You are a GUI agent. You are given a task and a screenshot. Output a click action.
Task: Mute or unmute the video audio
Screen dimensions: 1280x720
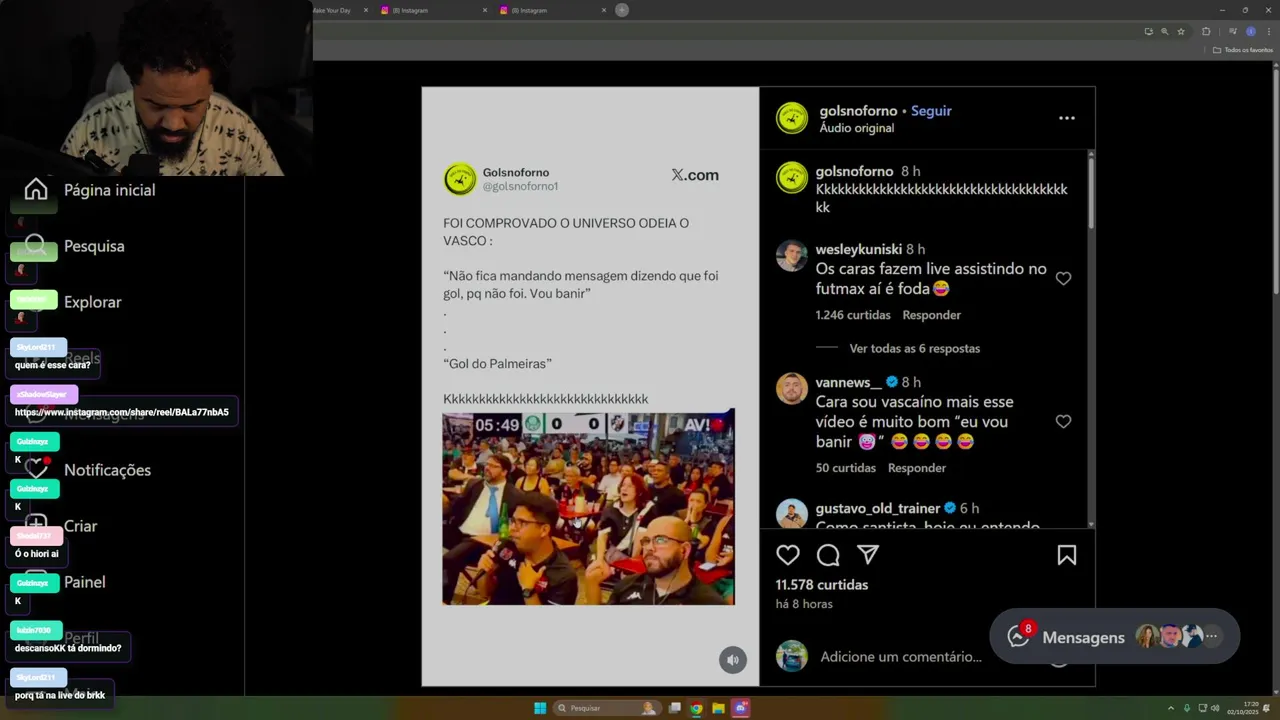[x=733, y=660]
